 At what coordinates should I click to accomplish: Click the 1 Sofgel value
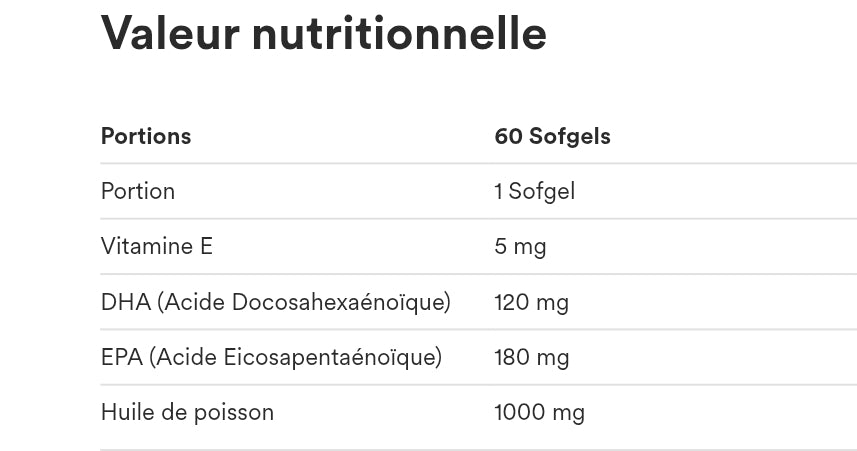click(535, 192)
